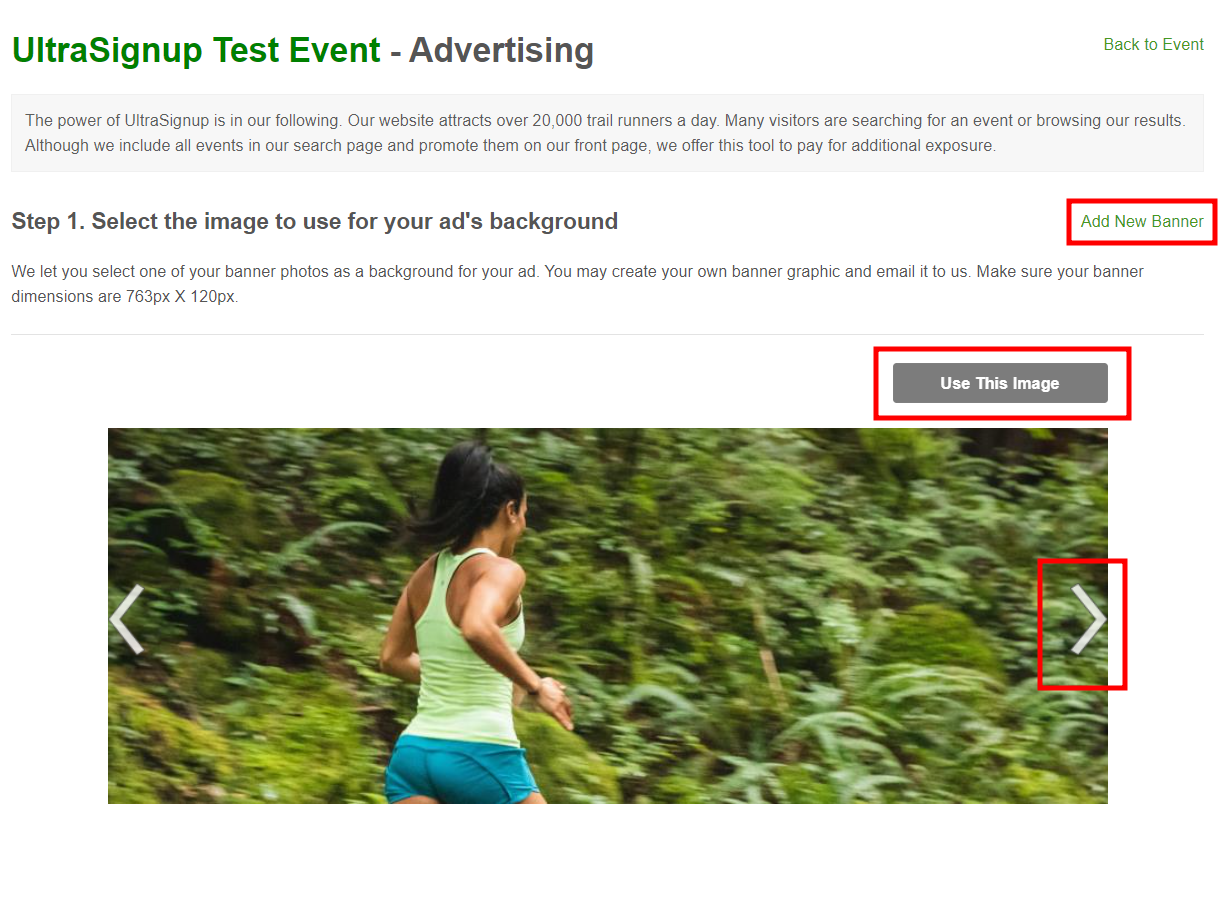Click the Step 1 section heading
1218x904 pixels.
point(314,221)
